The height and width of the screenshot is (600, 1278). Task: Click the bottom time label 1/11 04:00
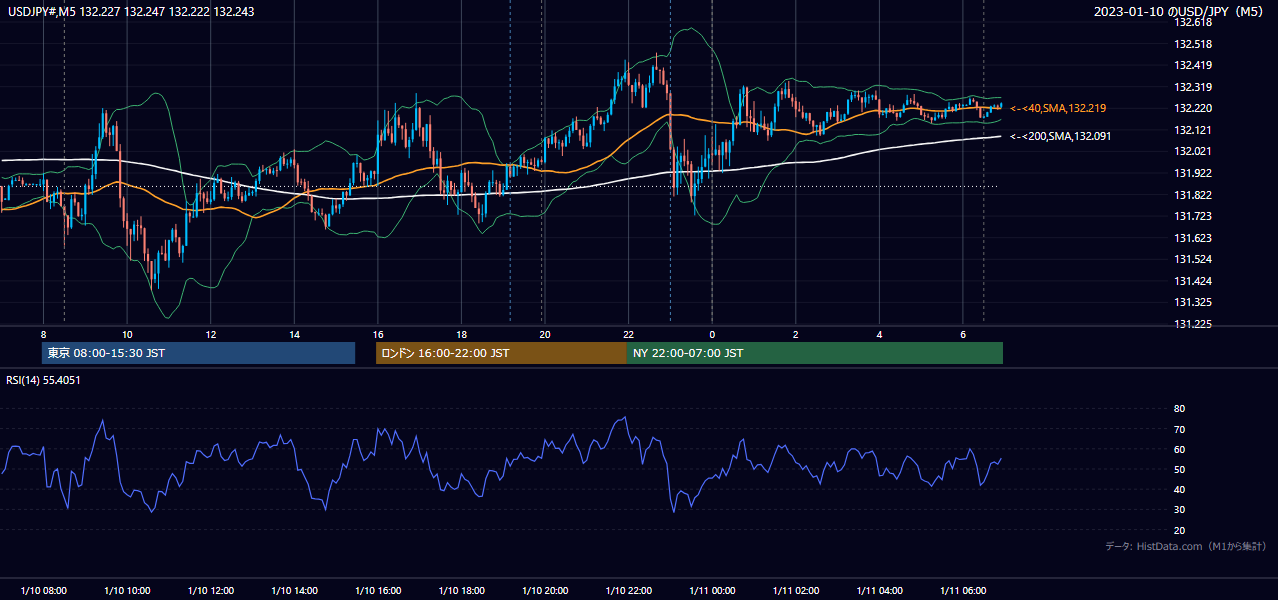(878, 591)
